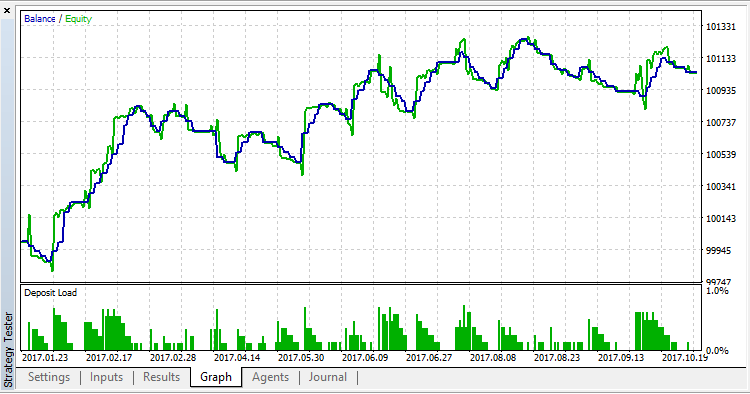Click the 2017.06.27 date label
Screen dimensions: 750x394
coord(429,358)
